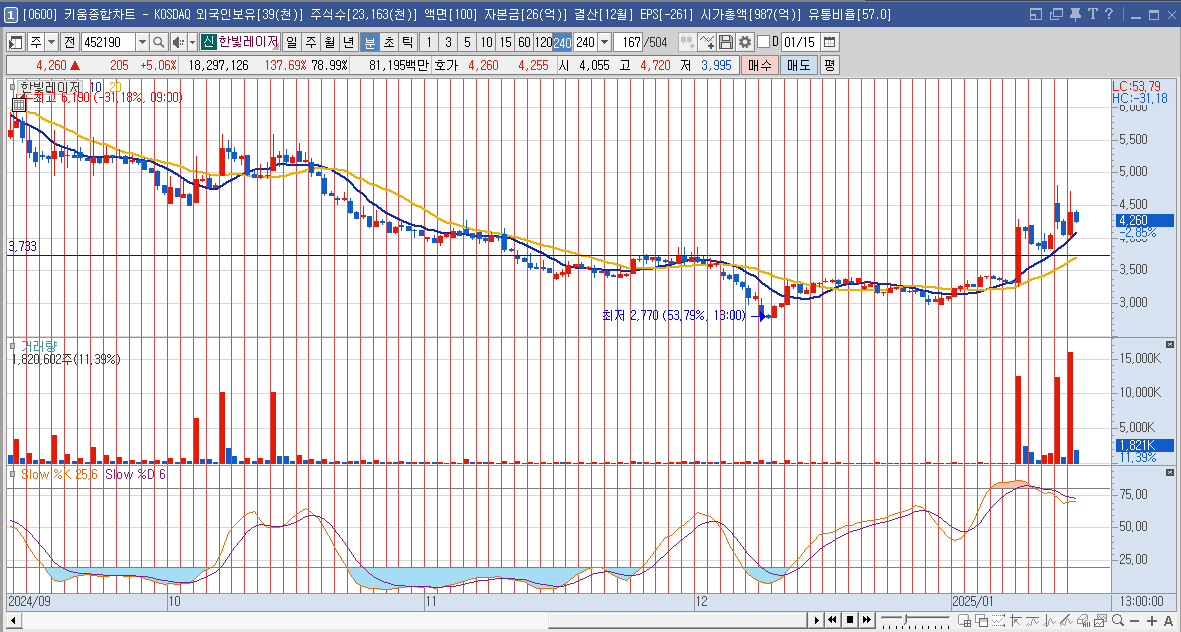Image resolution: width=1181 pixels, height=632 pixels.
Task: Toggle the D checkbox in the toolbar
Action: pos(763,41)
